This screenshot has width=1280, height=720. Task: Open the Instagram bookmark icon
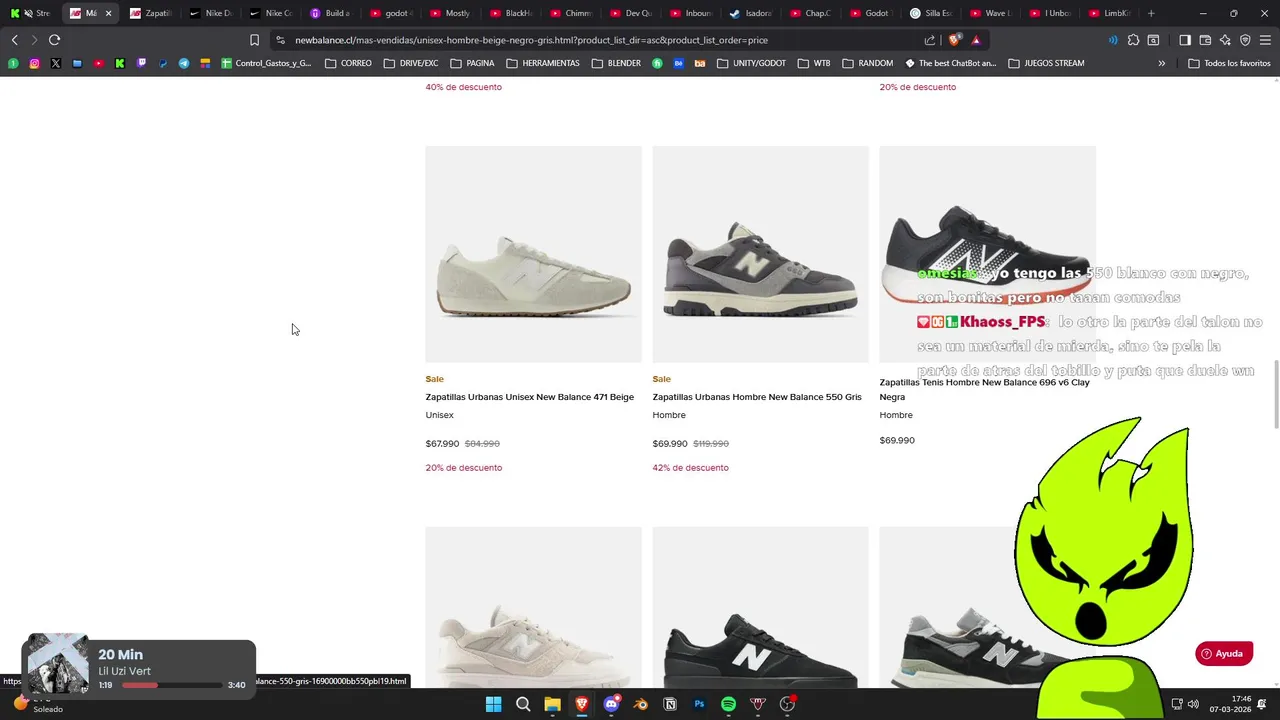pos(34,63)
